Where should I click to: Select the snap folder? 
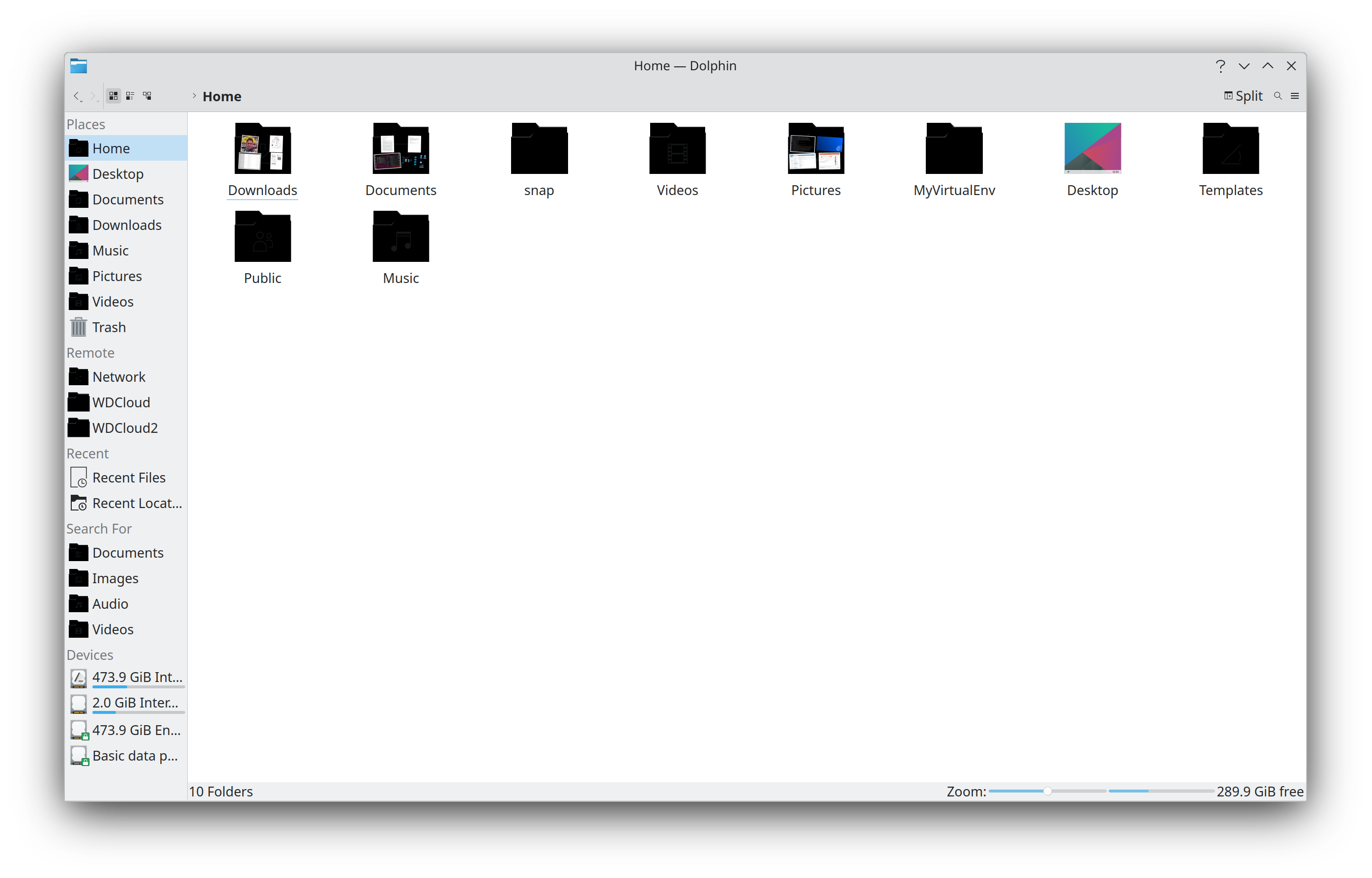click(x=540, y=160)
